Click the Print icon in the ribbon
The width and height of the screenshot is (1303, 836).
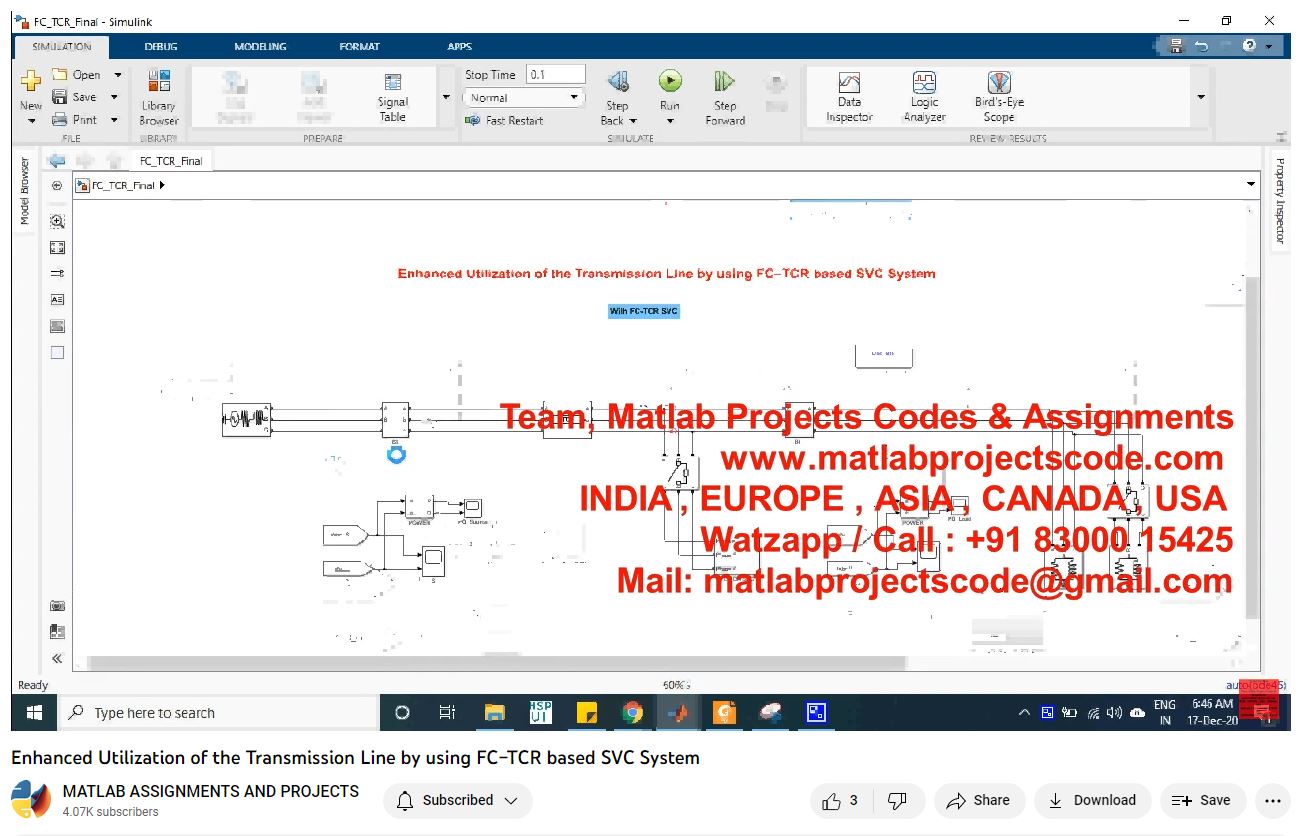click(60, 119)
